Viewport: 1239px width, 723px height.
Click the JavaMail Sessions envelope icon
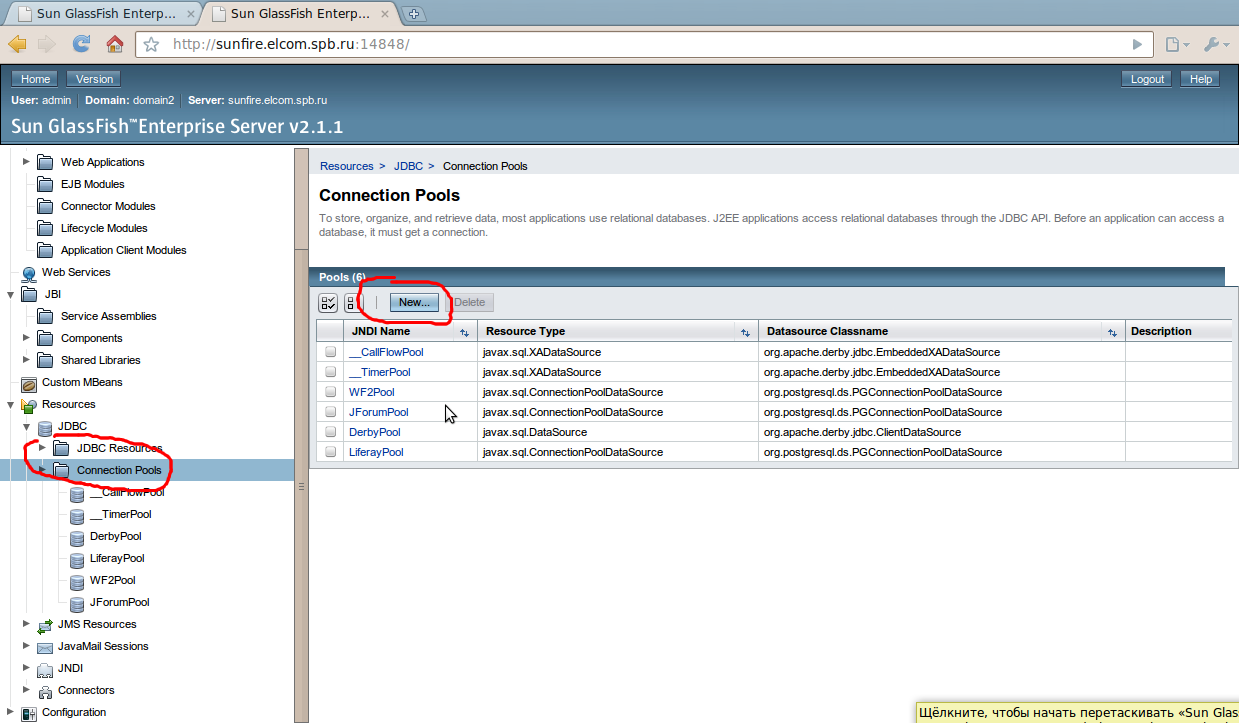tap(45, 647)
